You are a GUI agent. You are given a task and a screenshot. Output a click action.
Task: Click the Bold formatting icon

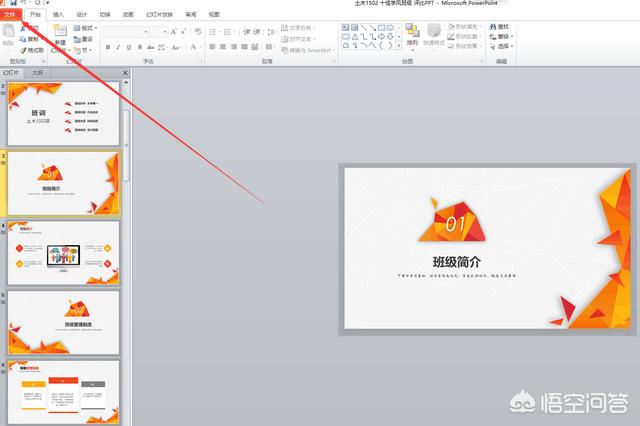coord(108,47)
